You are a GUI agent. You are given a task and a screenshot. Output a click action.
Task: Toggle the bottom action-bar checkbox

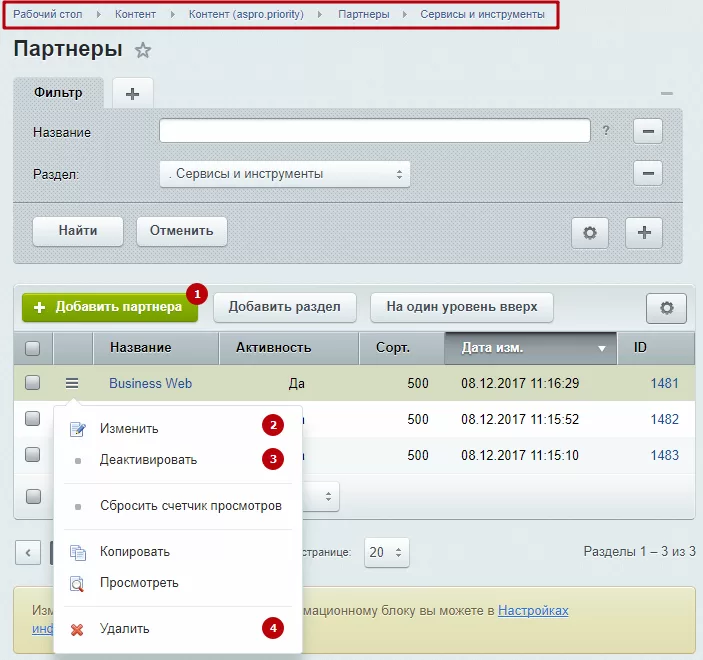pos(33,496)
